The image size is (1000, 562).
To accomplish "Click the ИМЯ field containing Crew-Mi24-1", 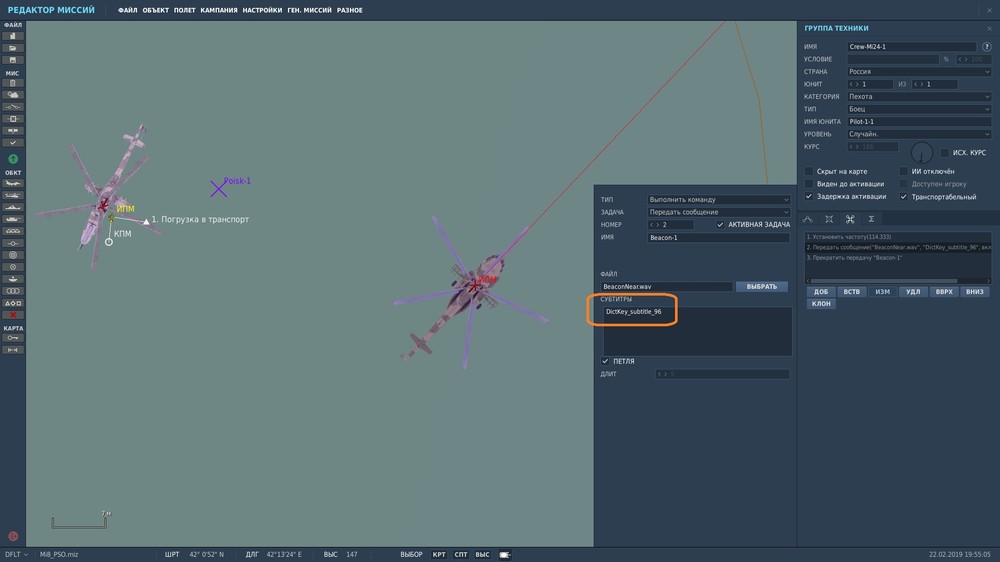I will coord(911,47).
